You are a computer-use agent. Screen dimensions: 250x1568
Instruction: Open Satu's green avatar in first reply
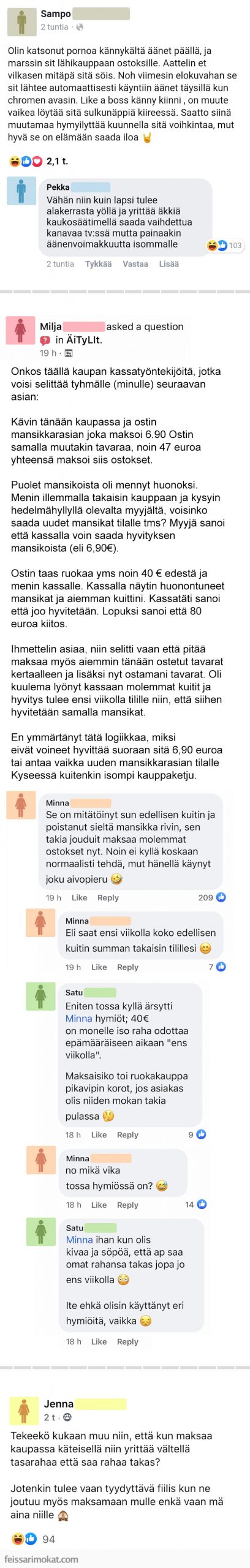[x=40, y=997]
